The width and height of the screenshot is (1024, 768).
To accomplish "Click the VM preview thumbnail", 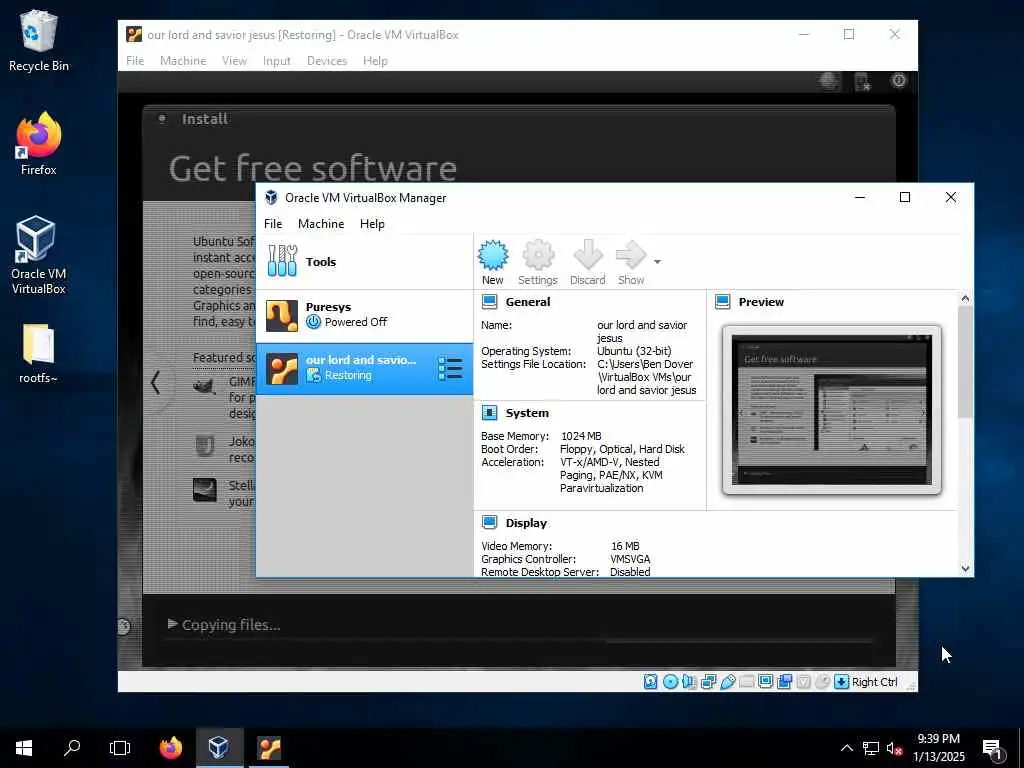I will pos(831,409).
